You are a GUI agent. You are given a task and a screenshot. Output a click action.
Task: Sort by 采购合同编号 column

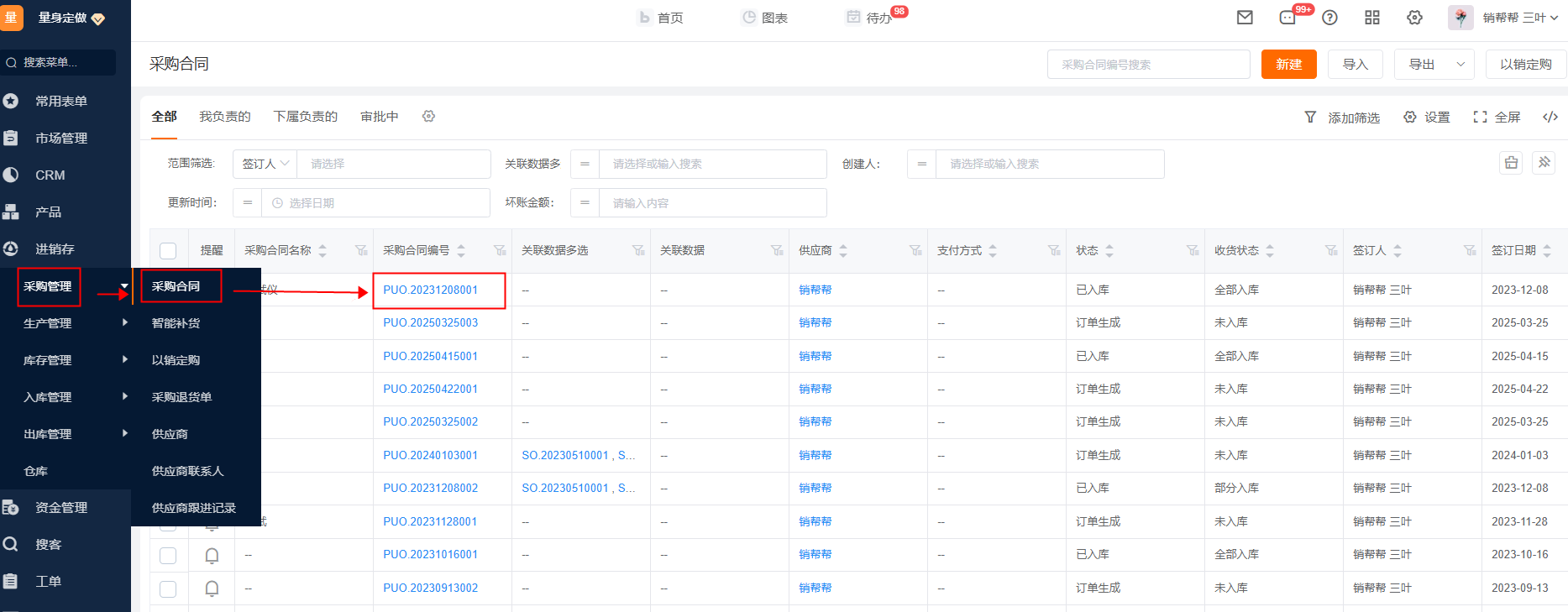pos(461,251)
